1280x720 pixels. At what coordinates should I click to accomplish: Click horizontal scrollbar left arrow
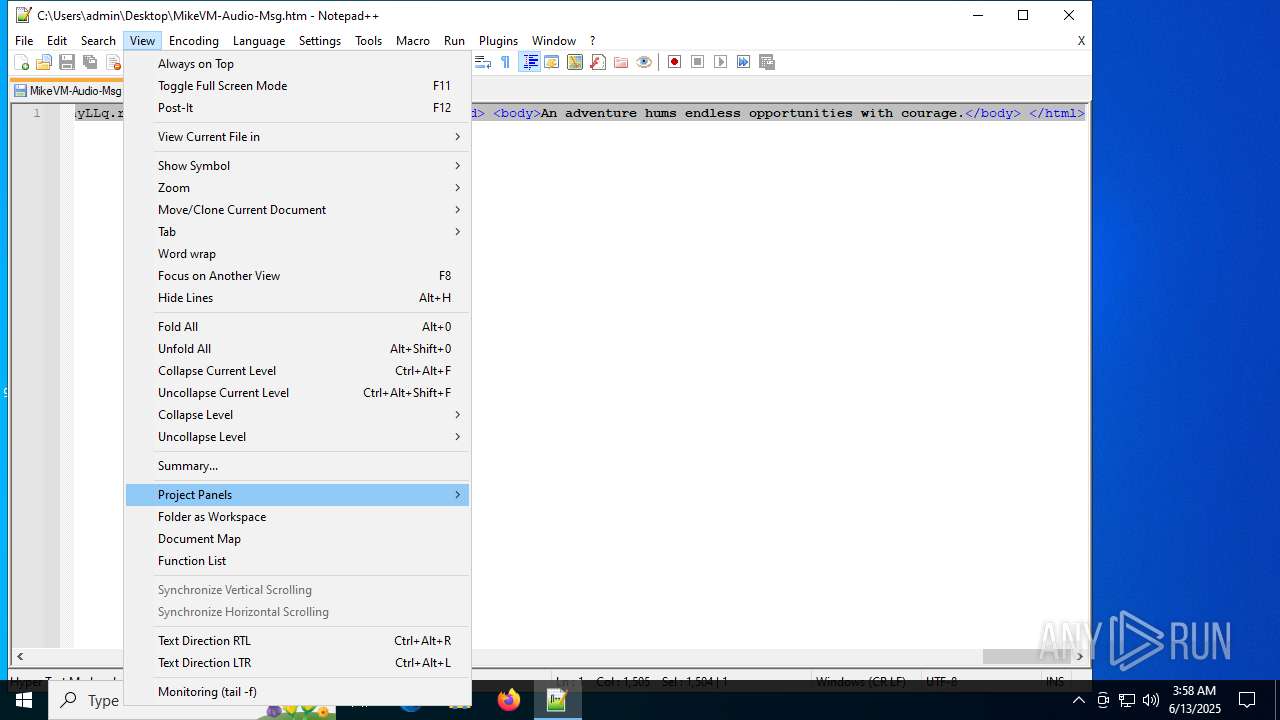click(x=19, y=657)
